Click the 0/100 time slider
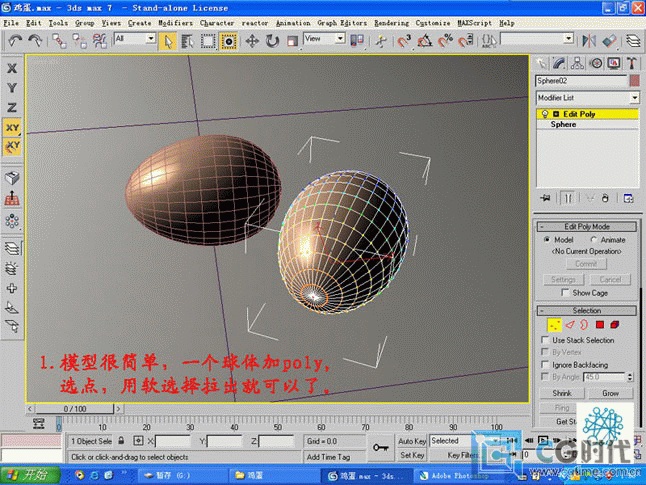This screenshot has height=485, width=646. 75,409
